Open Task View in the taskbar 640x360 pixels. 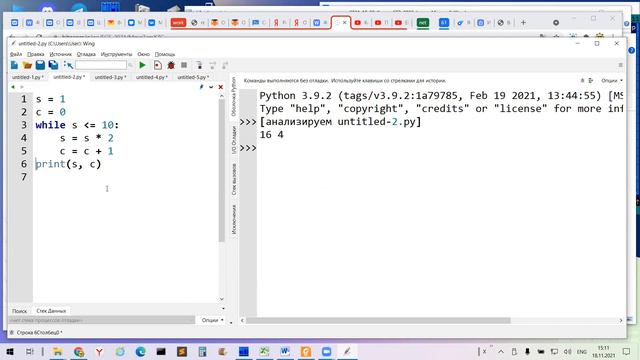(29, 351)
